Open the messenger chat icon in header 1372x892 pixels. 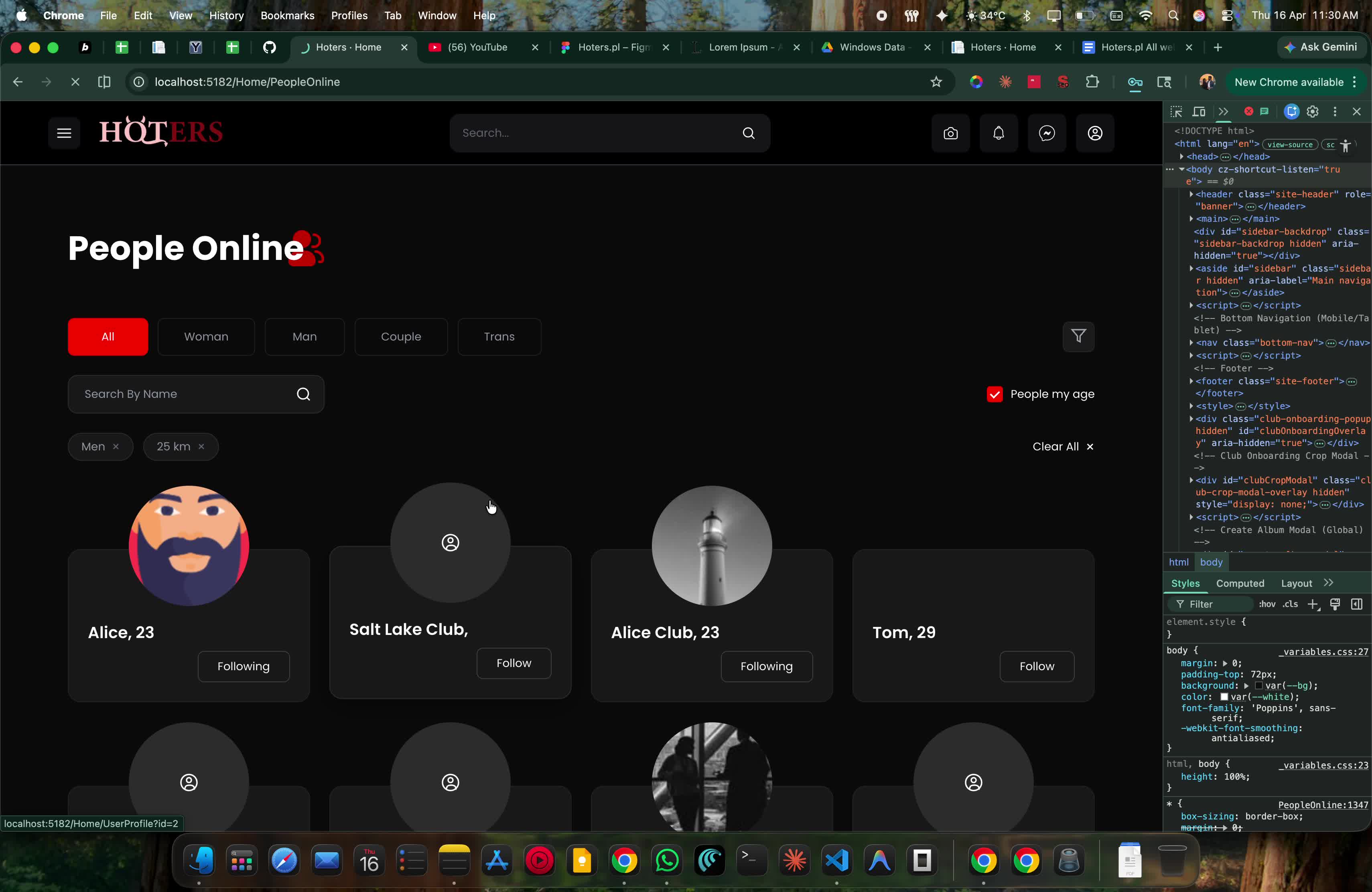[1047, 133]
